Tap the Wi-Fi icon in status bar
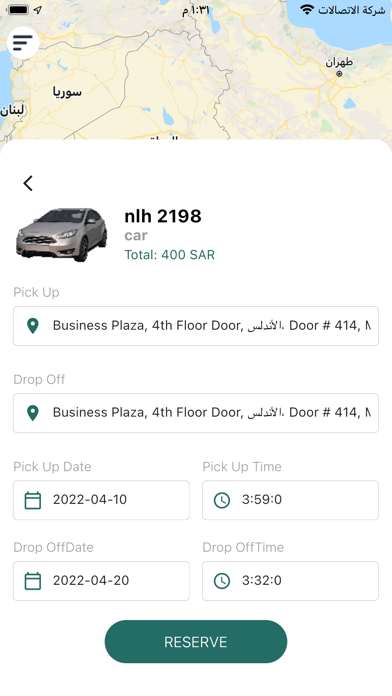Screen dimensions: 392x696 tap(307, 10)
